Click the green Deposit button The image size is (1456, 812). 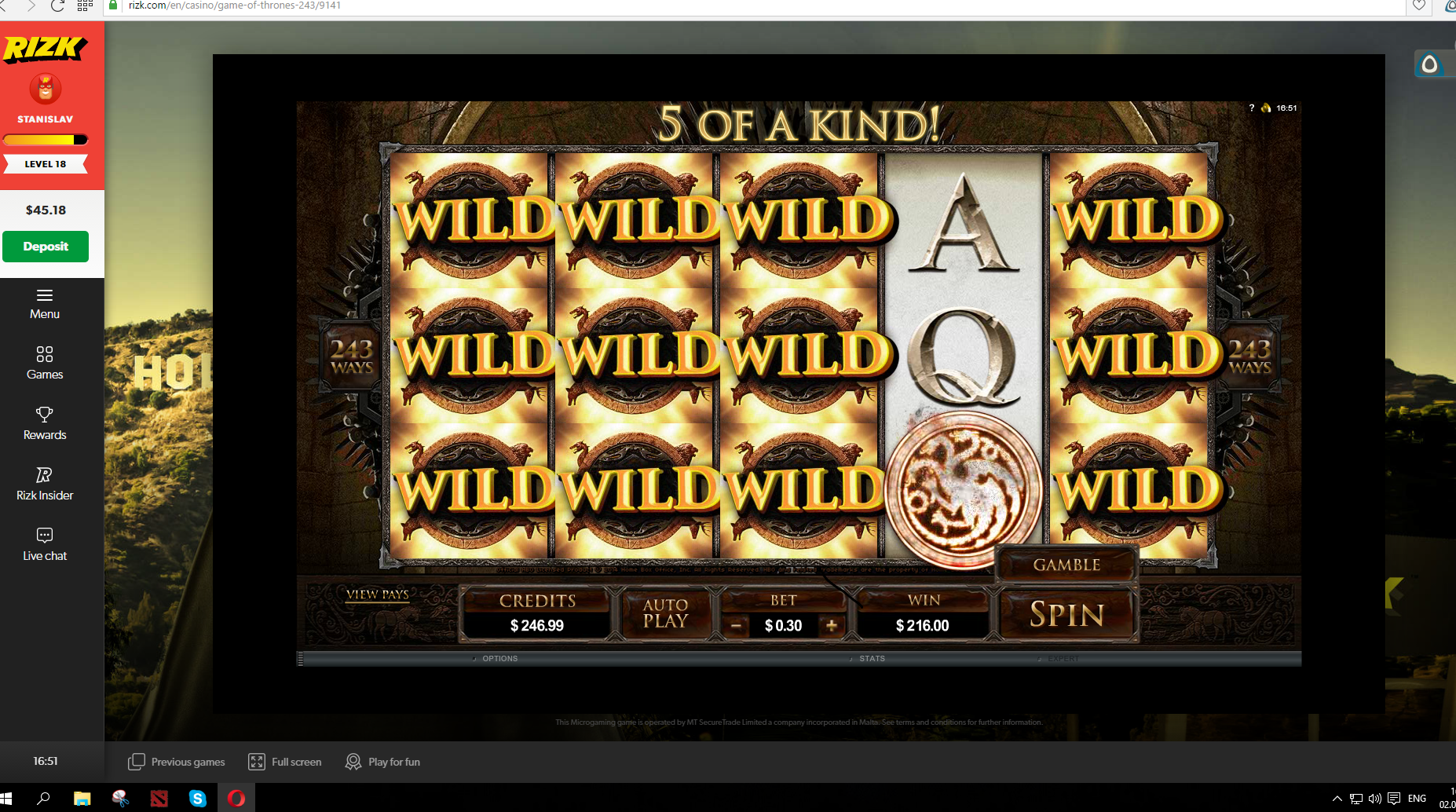coord(46,247)
